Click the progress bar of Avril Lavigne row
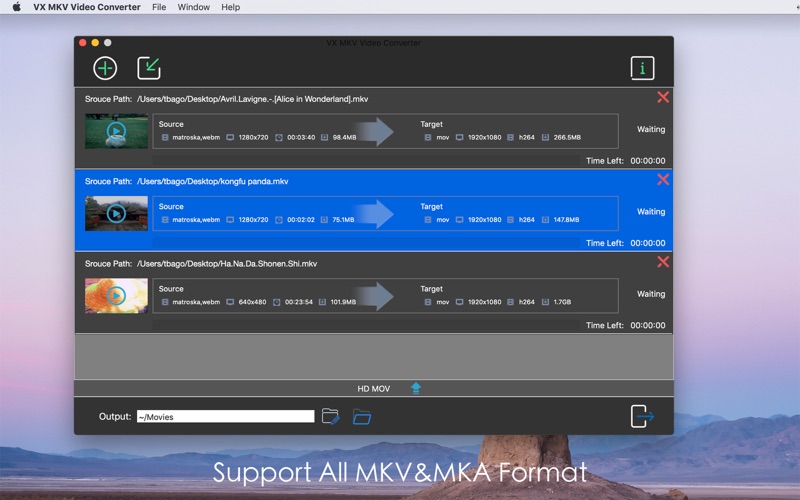Viewport: 800px width, 500px height. (366, 161)
